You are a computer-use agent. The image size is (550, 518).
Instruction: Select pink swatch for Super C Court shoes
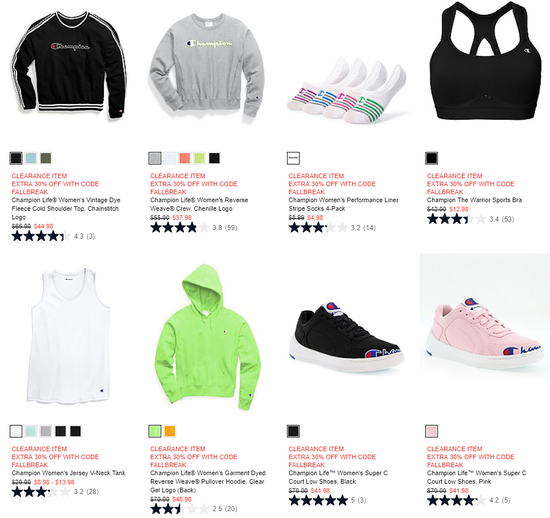(431, 431)
